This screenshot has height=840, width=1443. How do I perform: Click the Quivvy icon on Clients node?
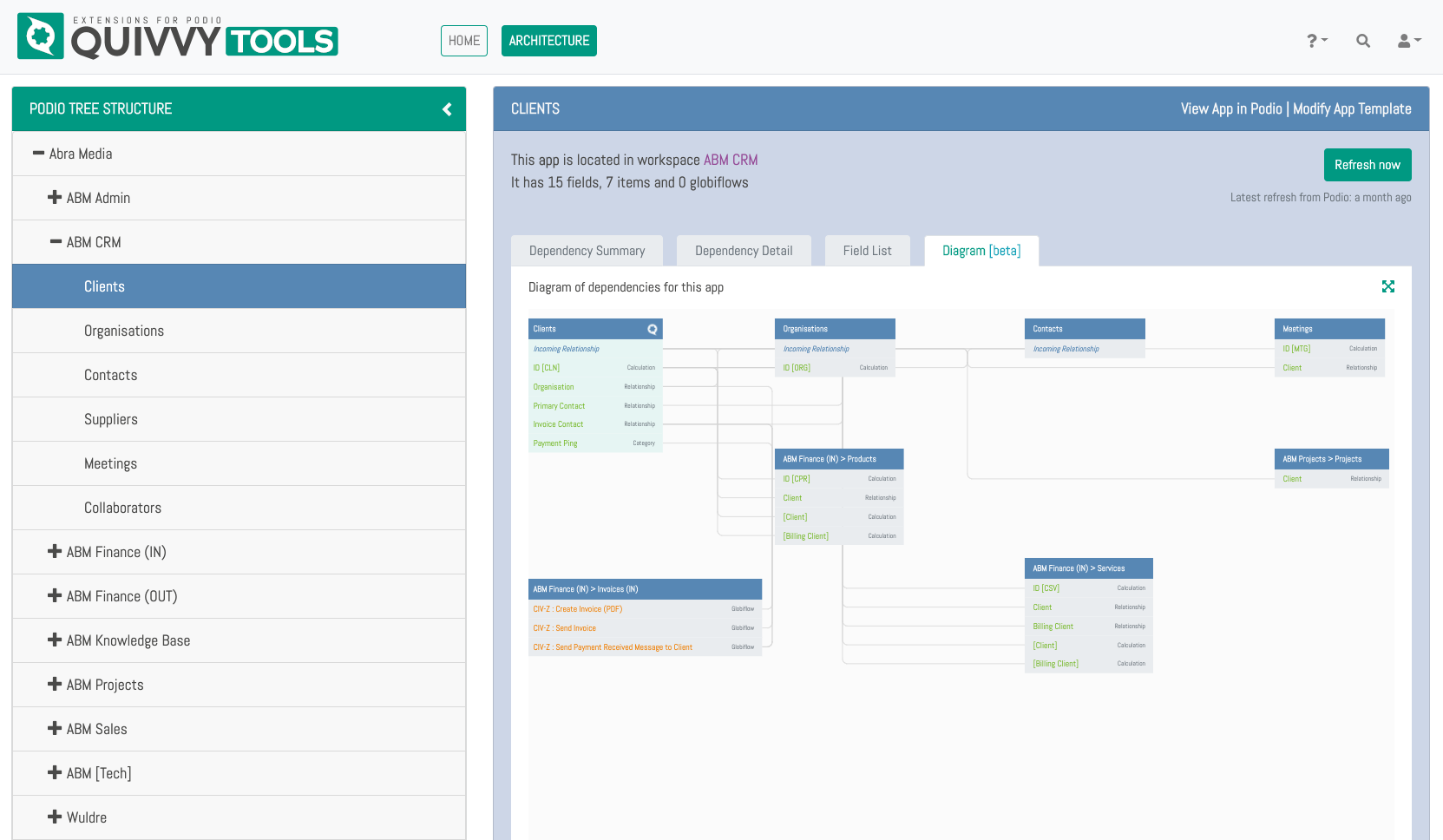pyautogui.click(x=652, y=330)
